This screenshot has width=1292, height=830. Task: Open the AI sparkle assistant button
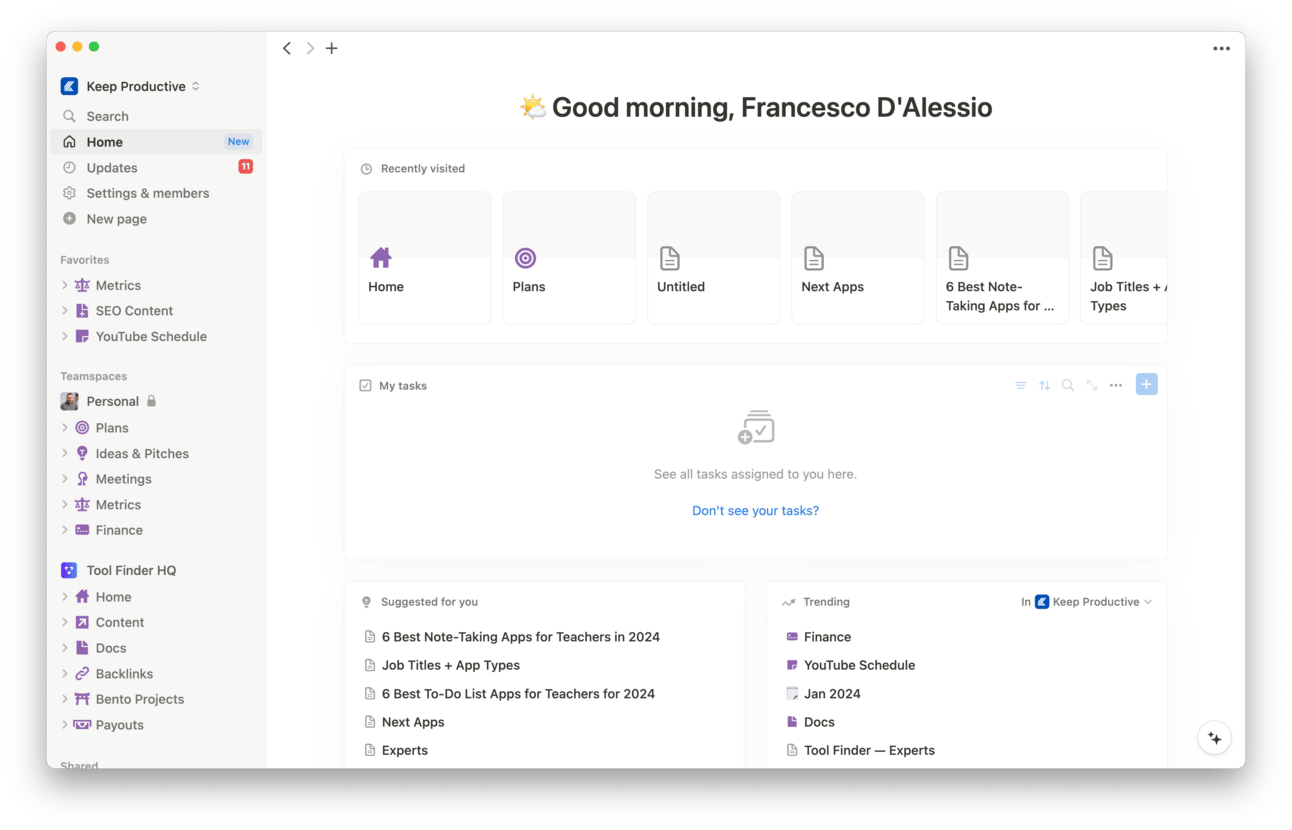coord(1214,738)
